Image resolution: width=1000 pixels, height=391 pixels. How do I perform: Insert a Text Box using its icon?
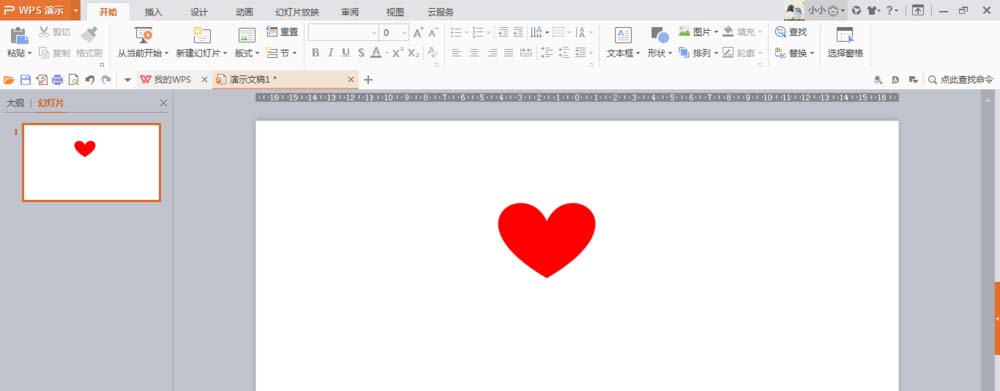coord(622,35)
